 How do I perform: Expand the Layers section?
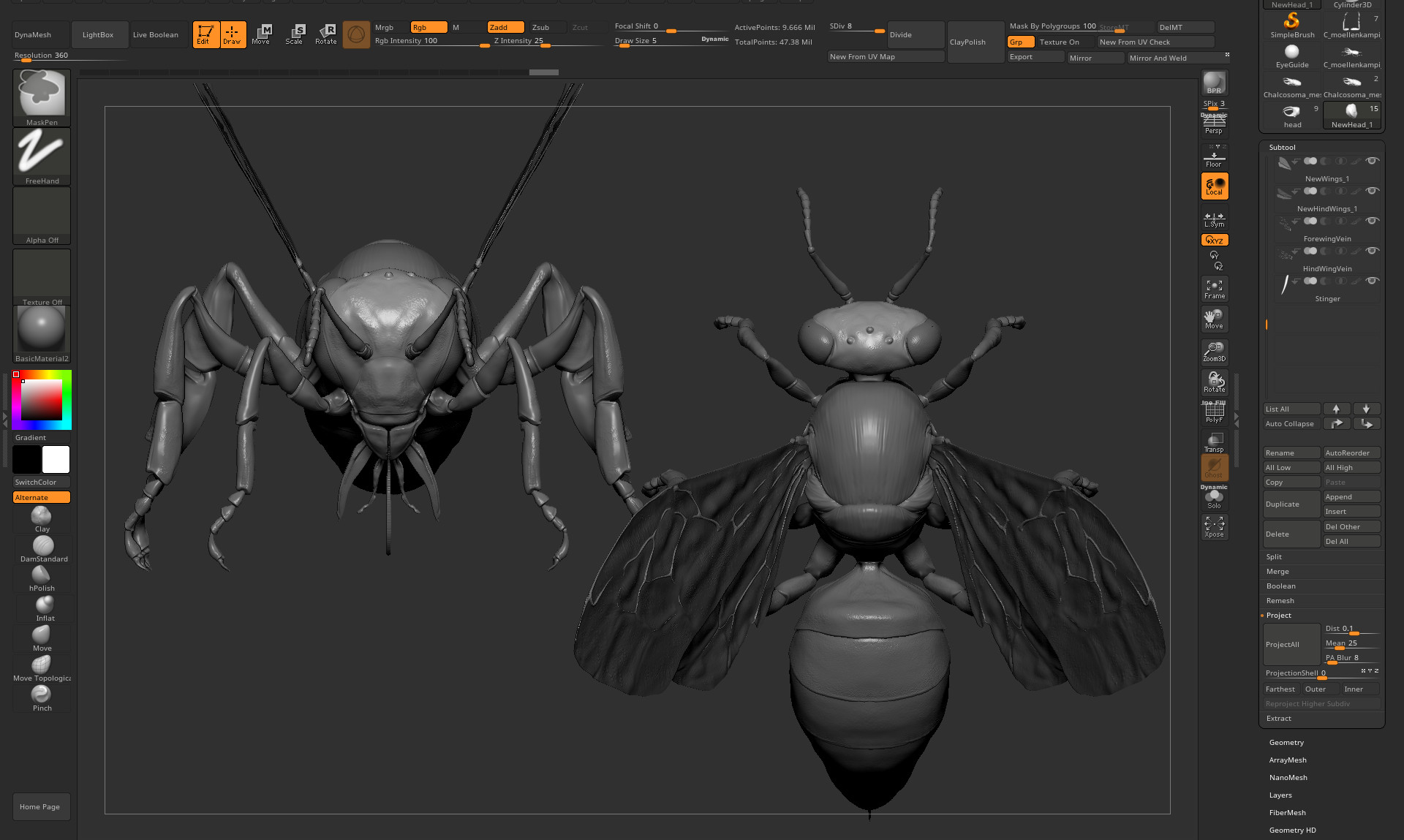(1280, 795)
